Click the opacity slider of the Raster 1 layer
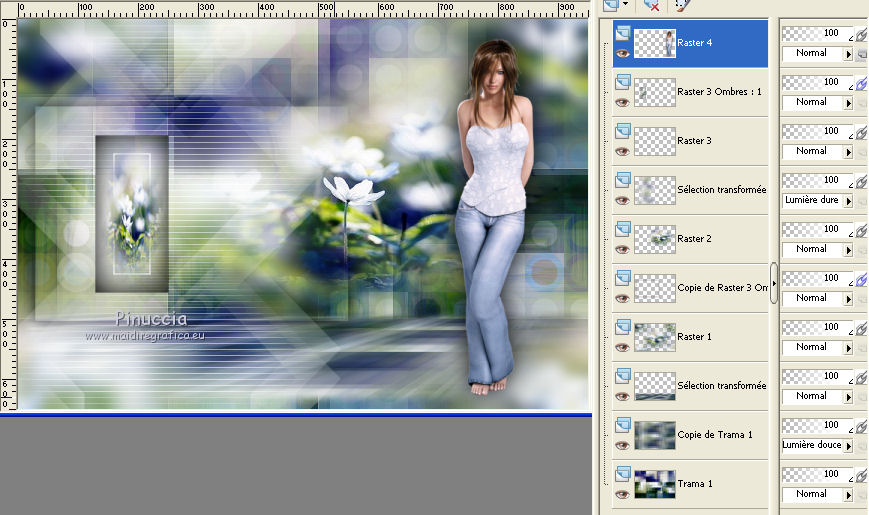This screenshot has height=515, width=869. 817,327
